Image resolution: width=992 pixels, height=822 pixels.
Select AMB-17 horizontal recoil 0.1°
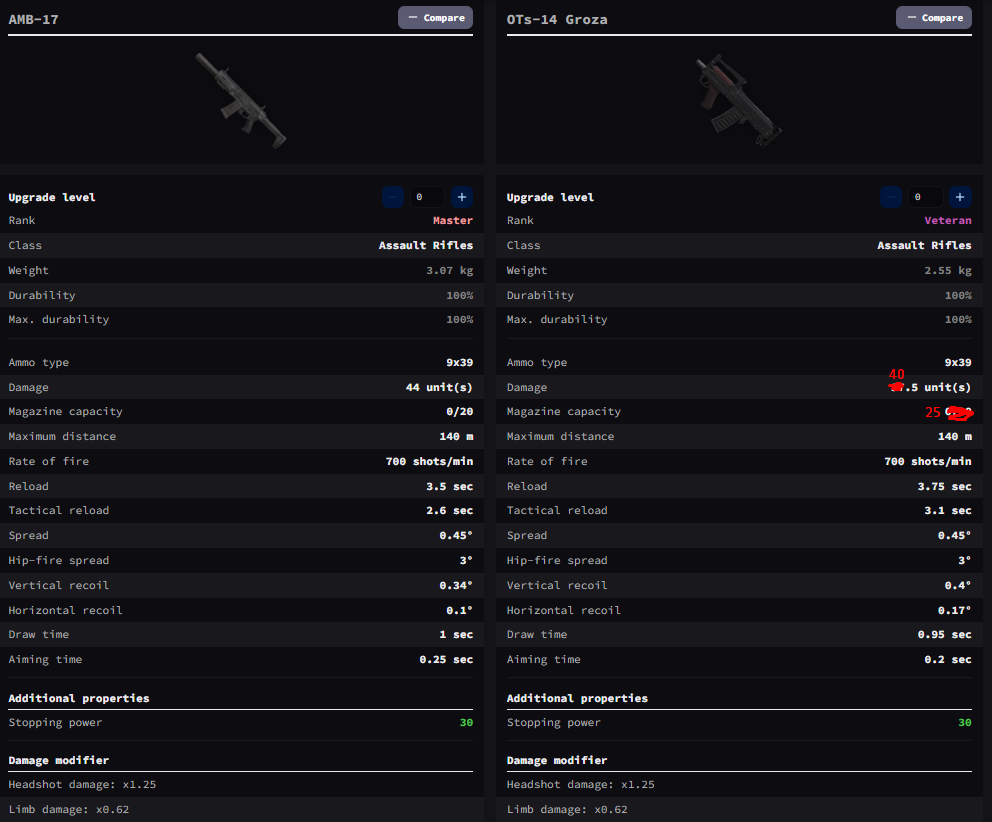(459, 610)
